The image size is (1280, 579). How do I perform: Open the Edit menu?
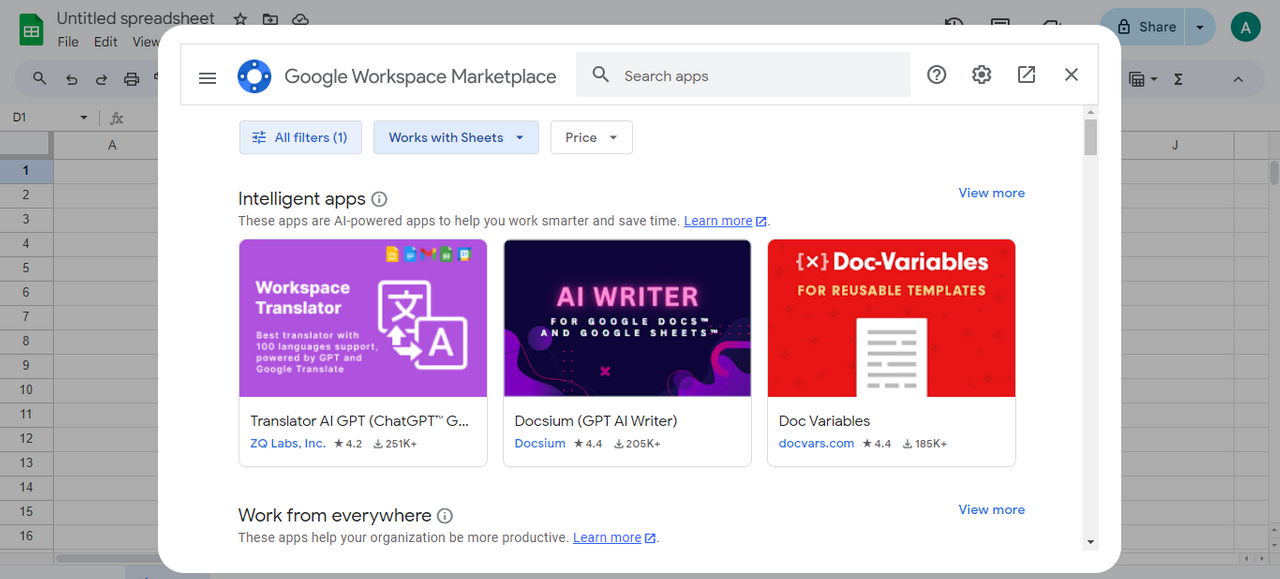[106, 42]
